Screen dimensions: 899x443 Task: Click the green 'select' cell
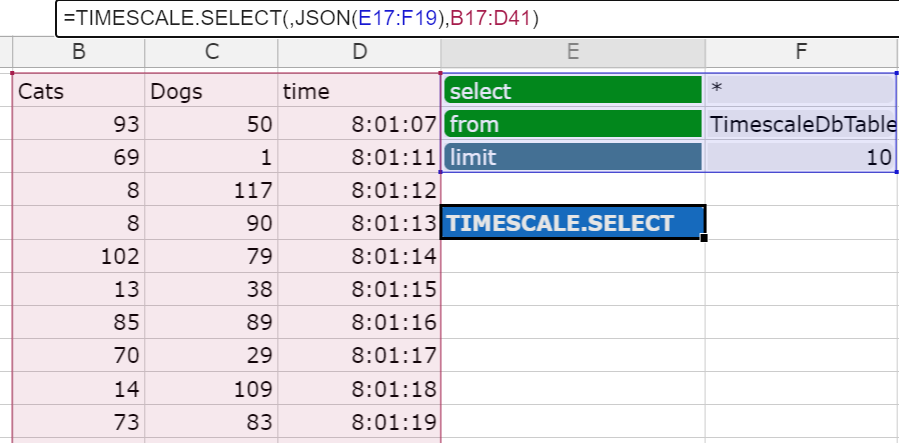click(x=573, y=91)
